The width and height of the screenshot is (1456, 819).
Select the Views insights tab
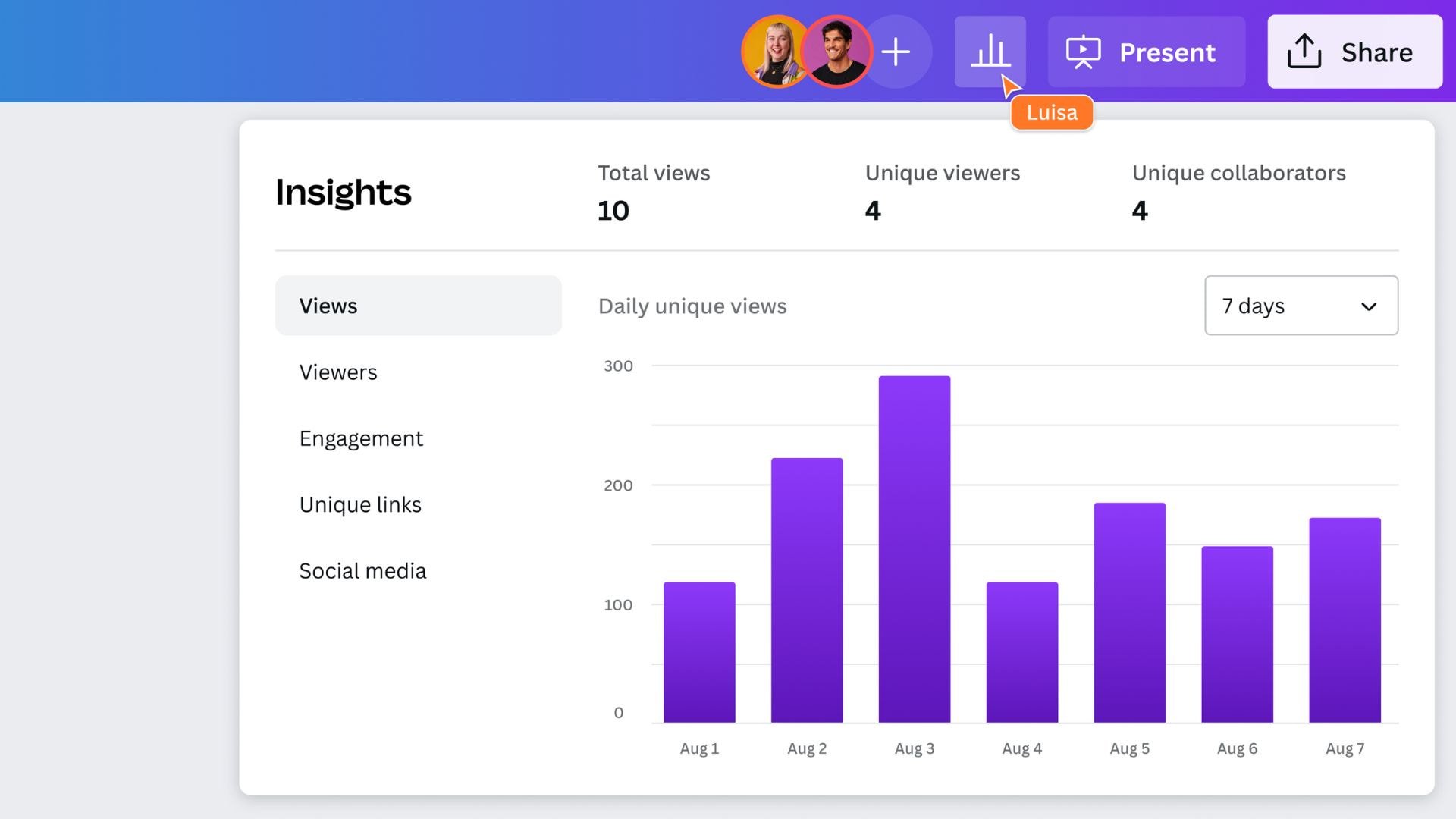[x=328, y=306]
